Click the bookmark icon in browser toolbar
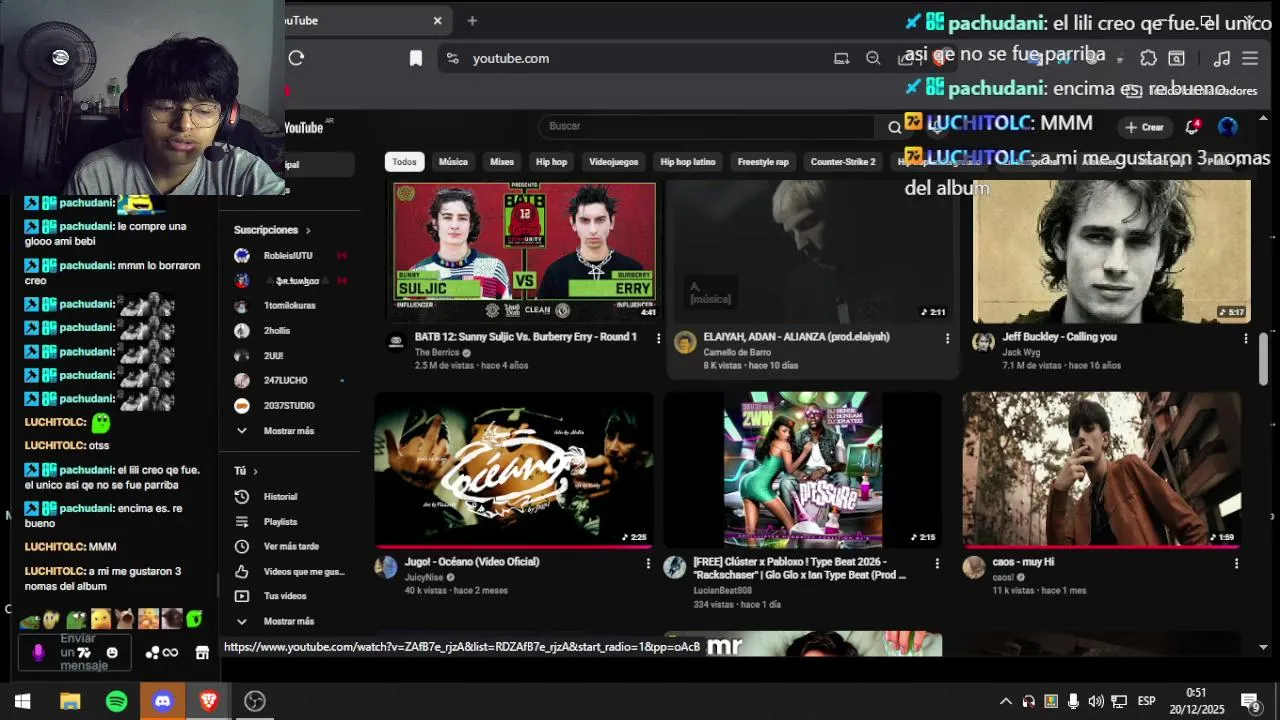Image resolution: width=1280 pixels, height=720 pixels. point(416,58)
